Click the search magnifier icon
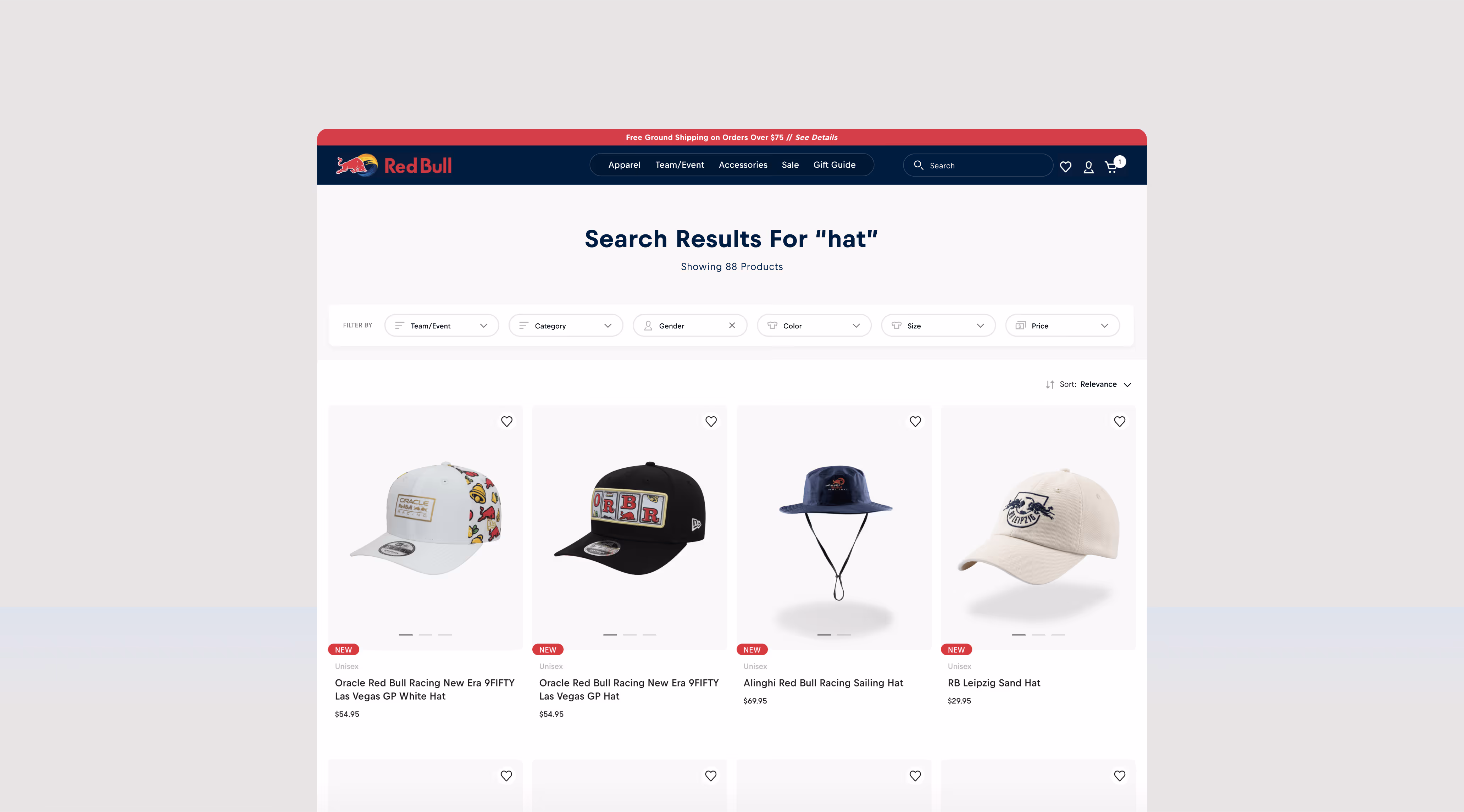Screen dimensions: 1464x812 point(918,165)
